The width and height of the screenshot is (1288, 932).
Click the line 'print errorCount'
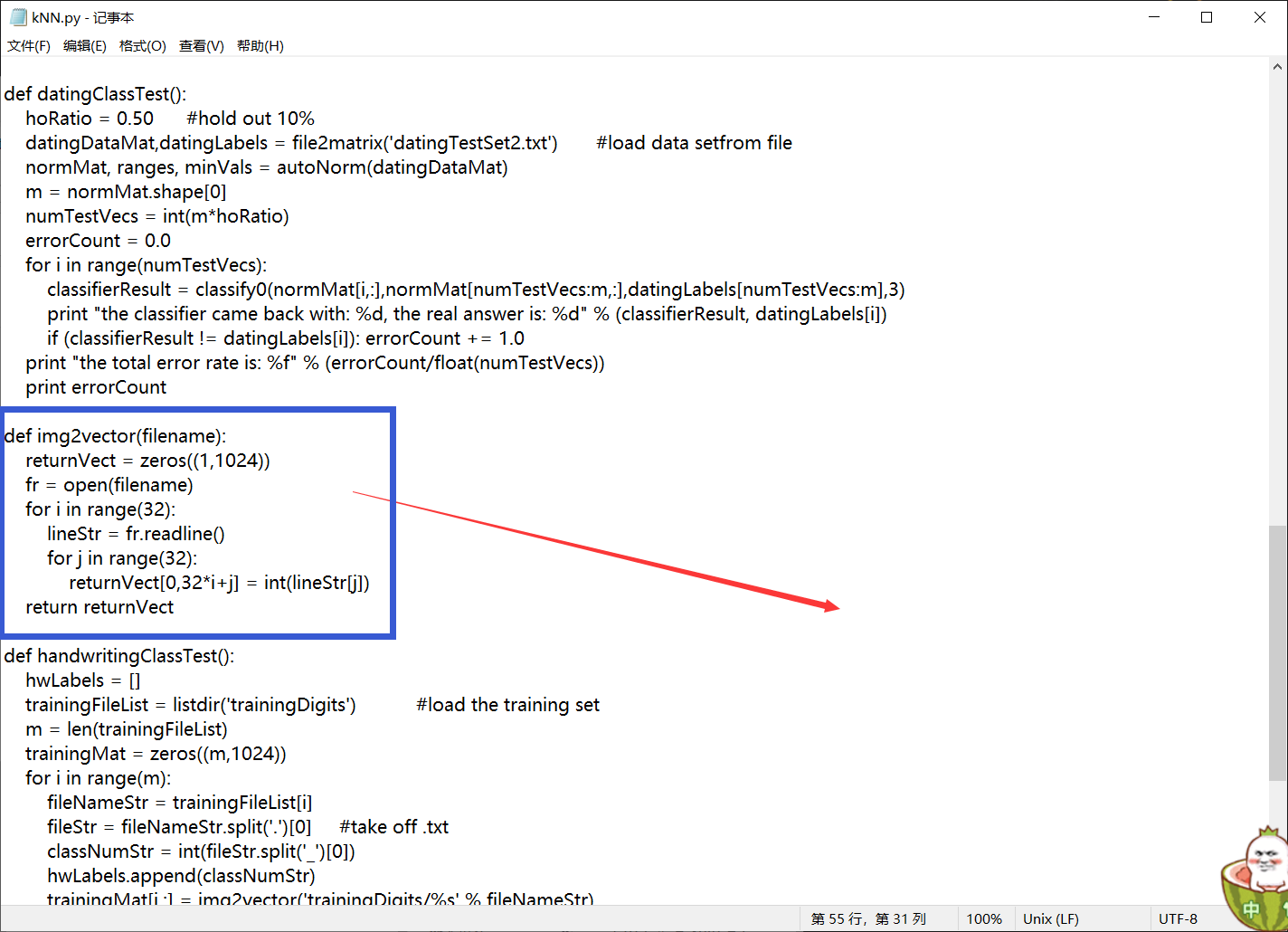(x=96, y=387)
